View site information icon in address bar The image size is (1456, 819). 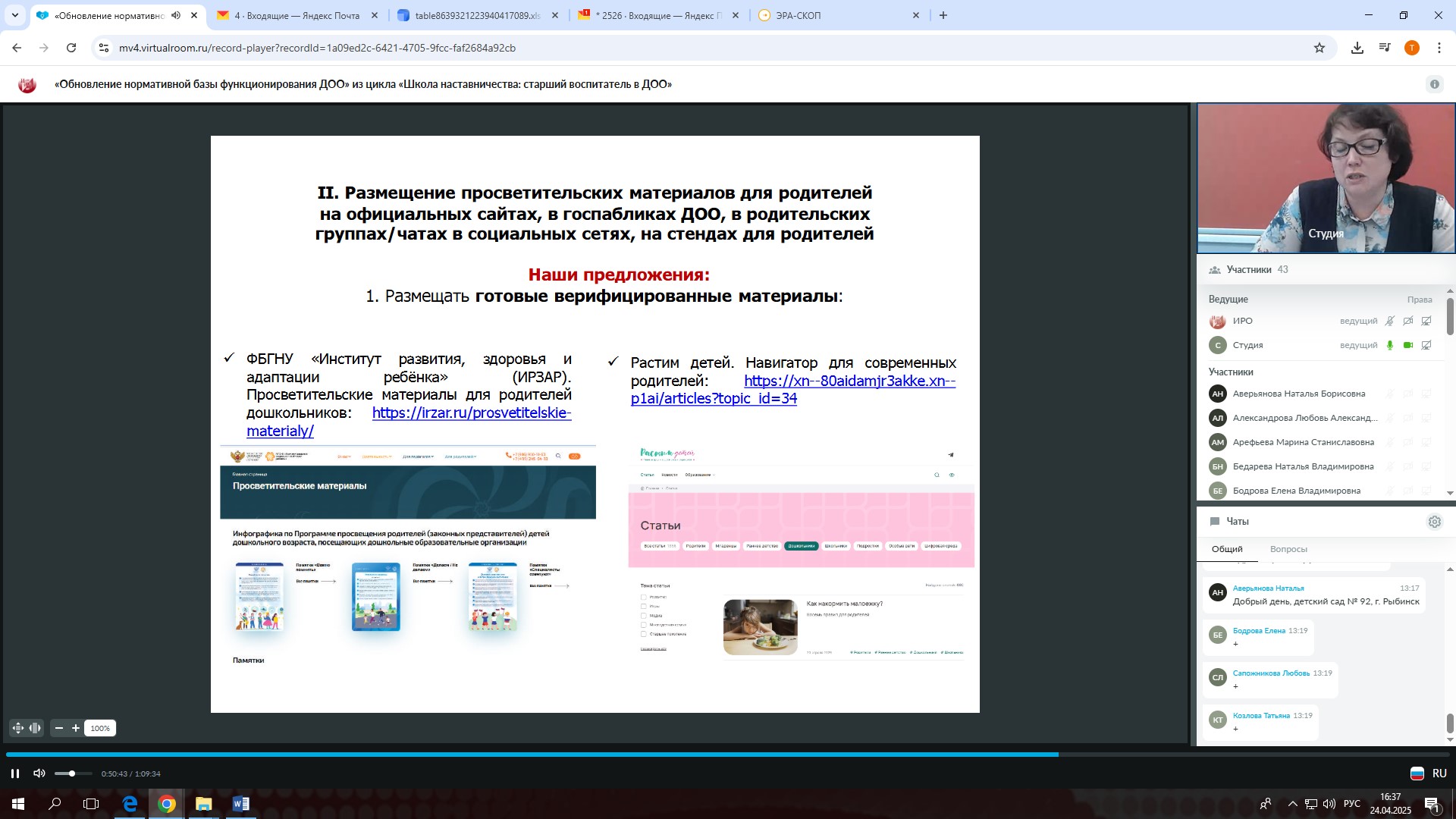point(104,48)
